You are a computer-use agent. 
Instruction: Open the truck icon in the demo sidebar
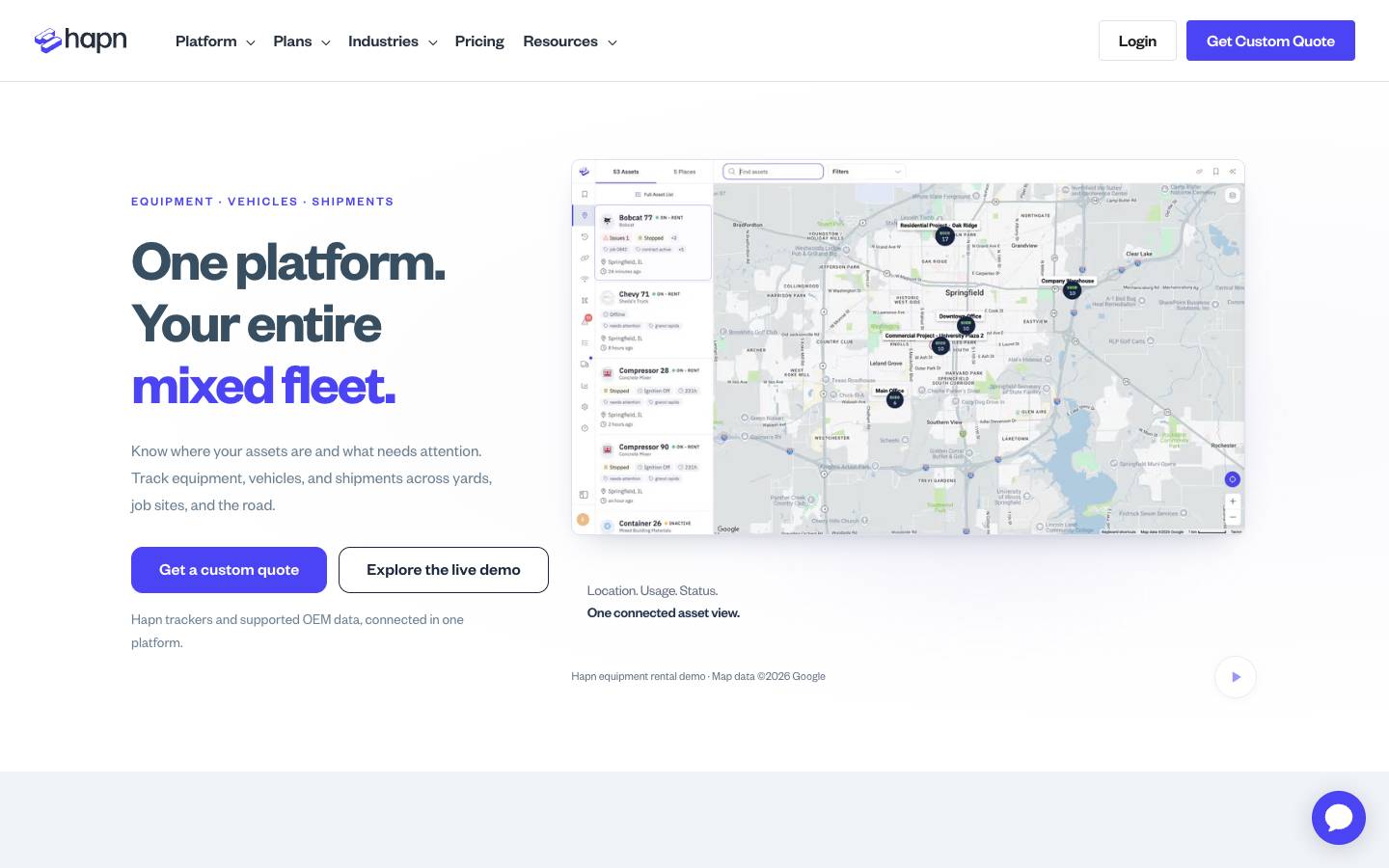click(x=585, y=365)
